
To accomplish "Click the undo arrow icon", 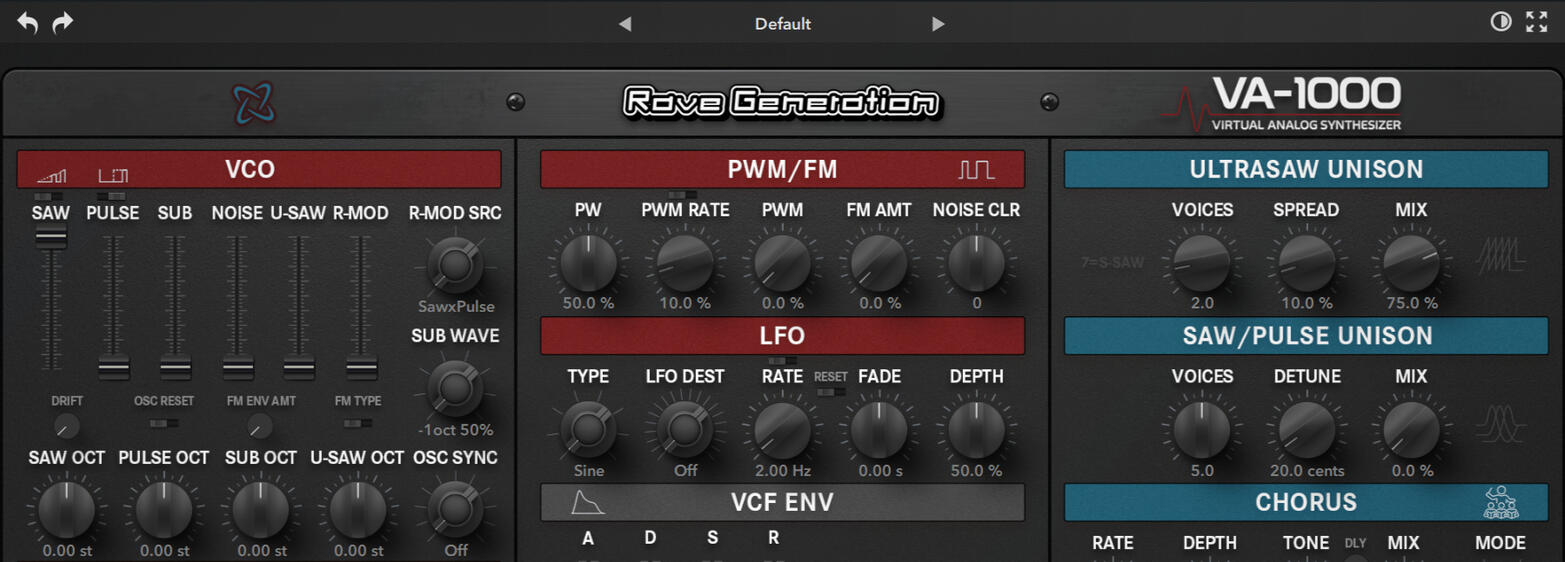I will coord(28,23).
